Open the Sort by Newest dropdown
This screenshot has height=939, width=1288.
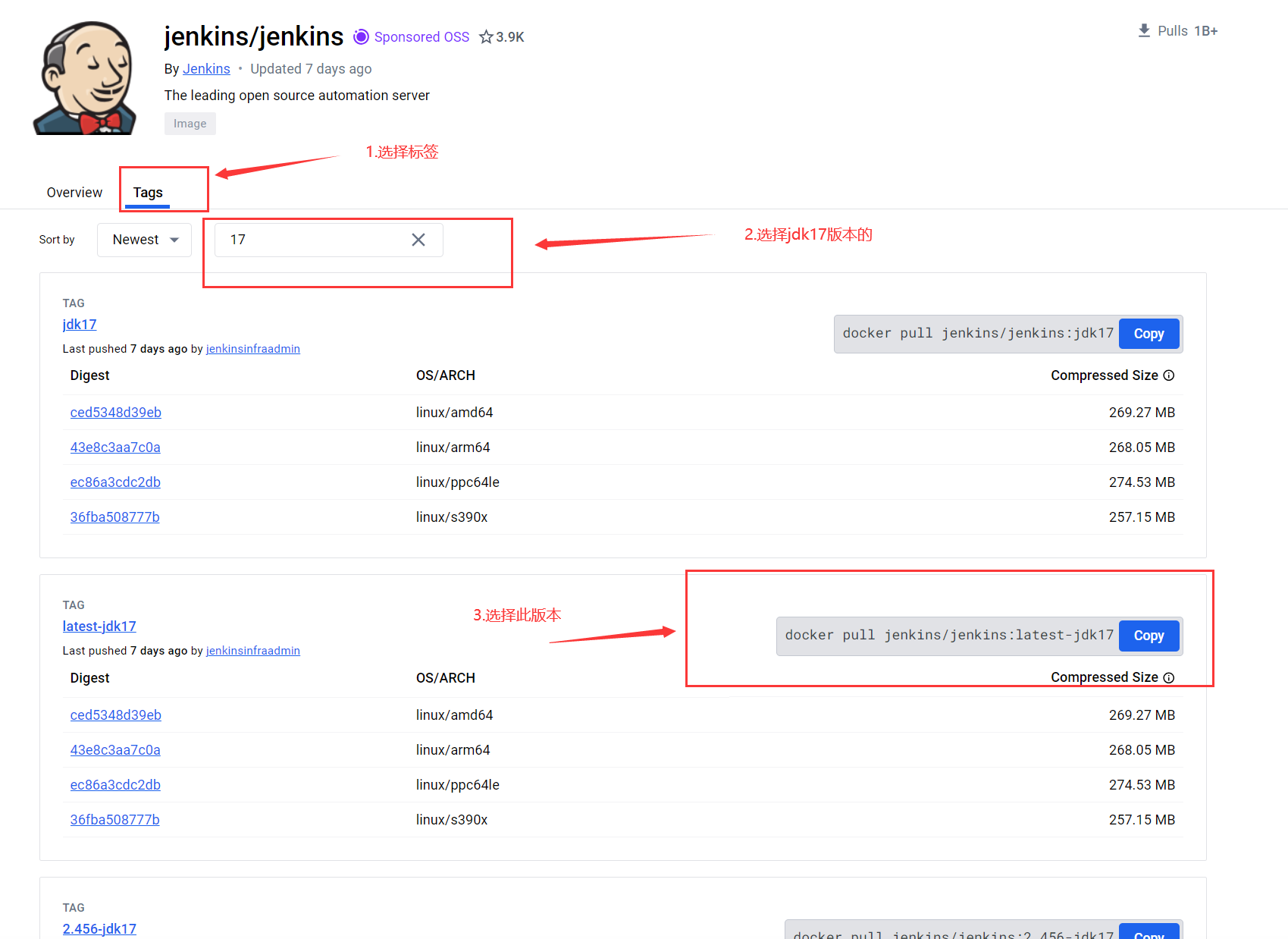click(144, 240)
